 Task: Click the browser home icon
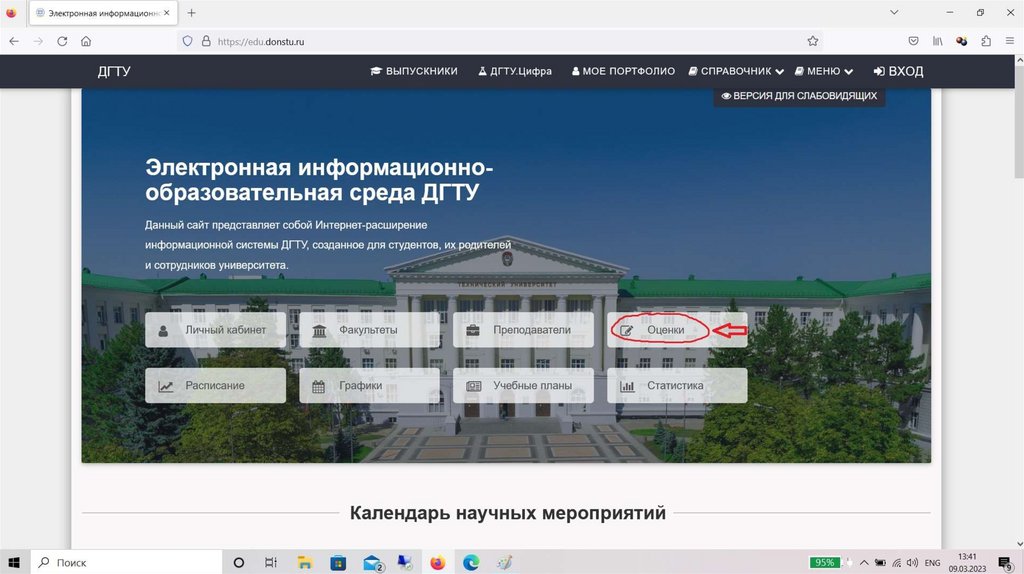(86, 41)
